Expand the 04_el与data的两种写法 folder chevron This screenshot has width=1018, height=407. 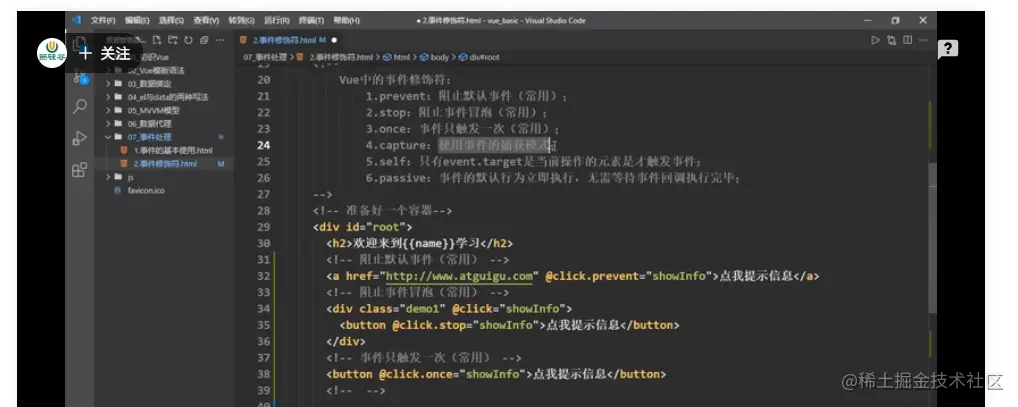[108, 97]
